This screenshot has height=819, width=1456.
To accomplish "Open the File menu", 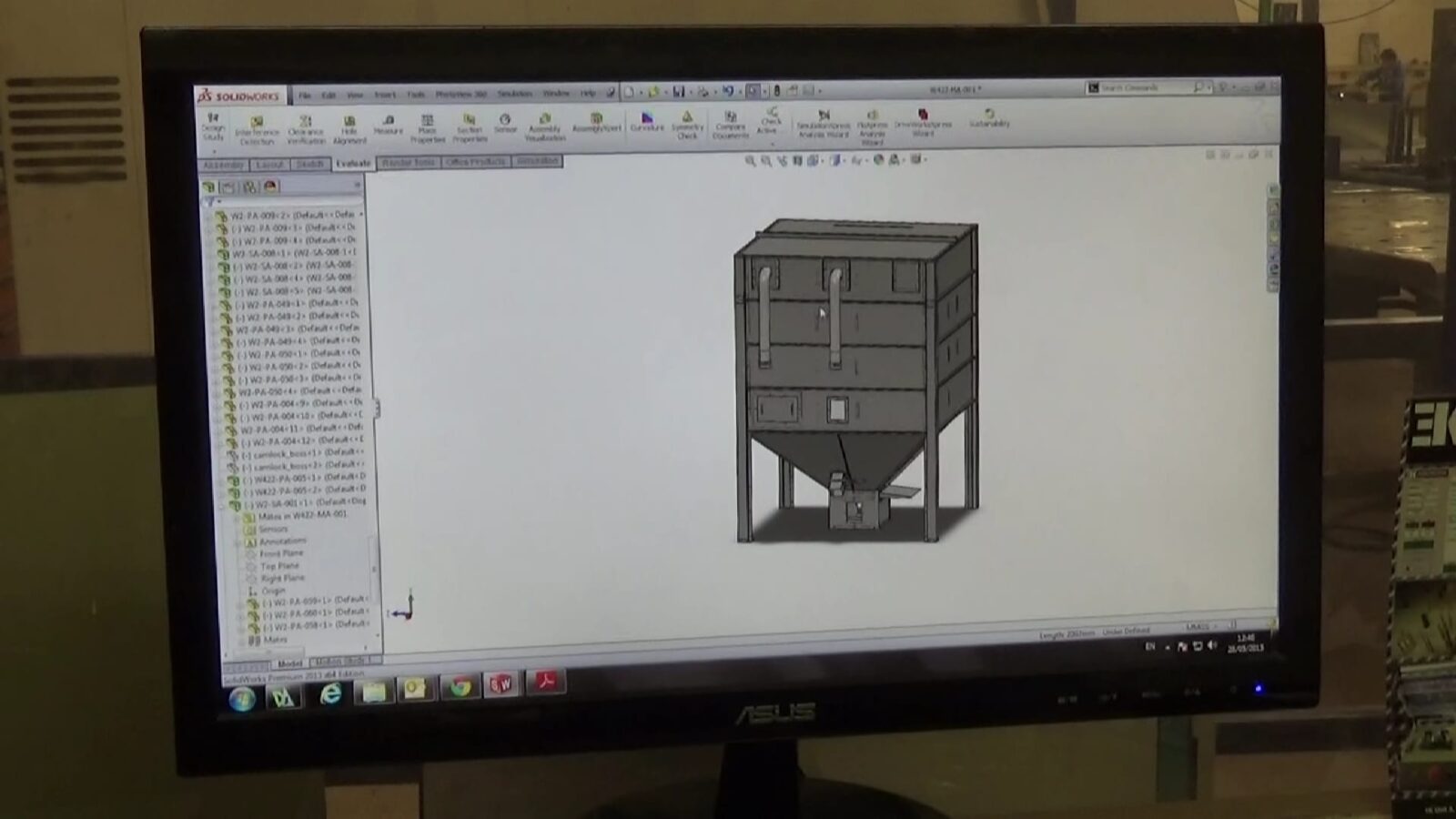I will pyautogui.click(x=305, y=95).
